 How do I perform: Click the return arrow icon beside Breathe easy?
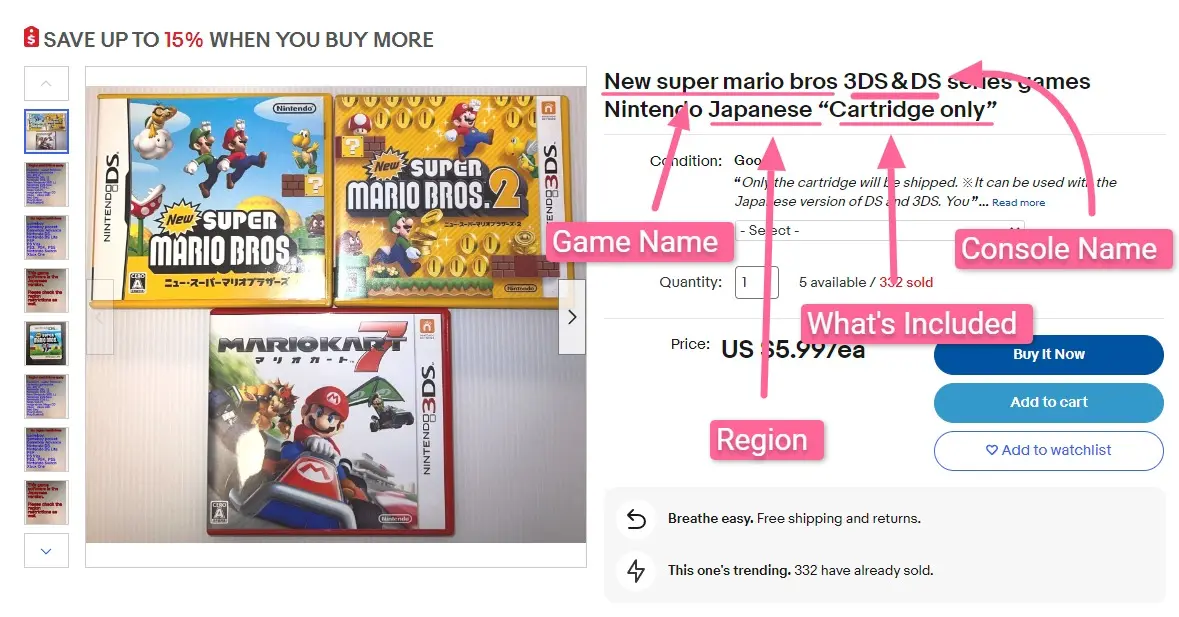click(636, 519)
